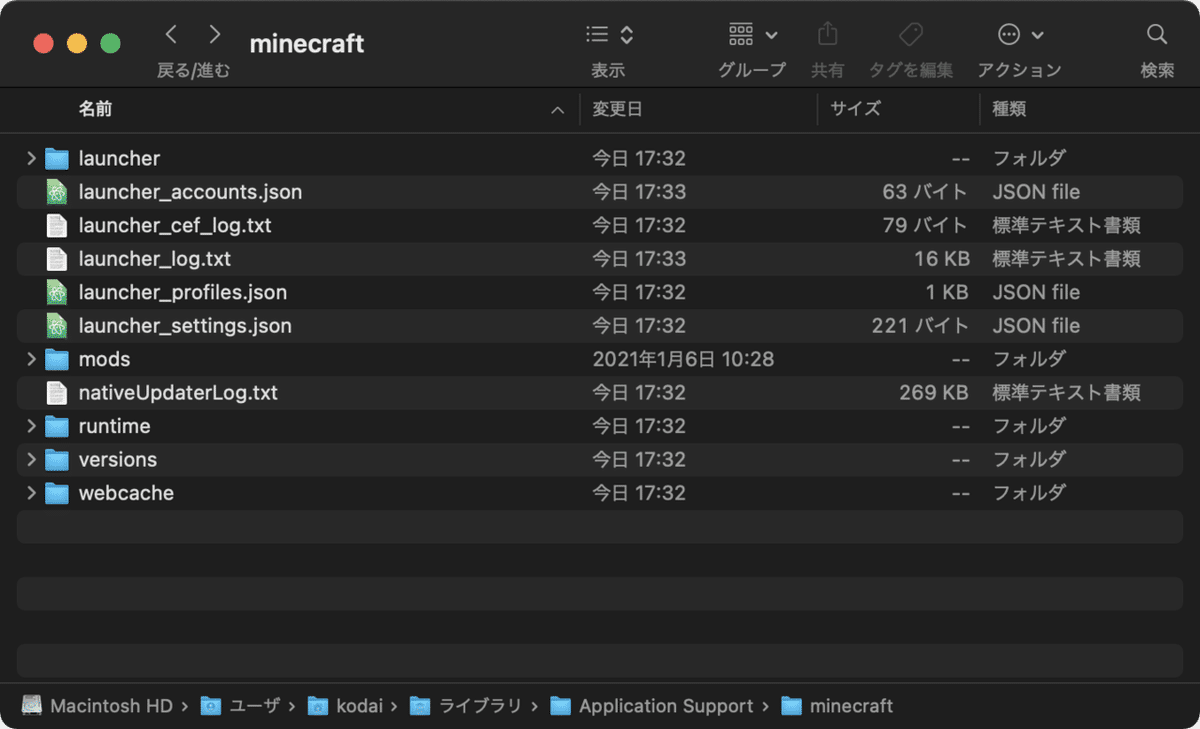Click the タグを編集 tag icon
Viewport: 1200px width, 729px height.
tap(910, 35)
